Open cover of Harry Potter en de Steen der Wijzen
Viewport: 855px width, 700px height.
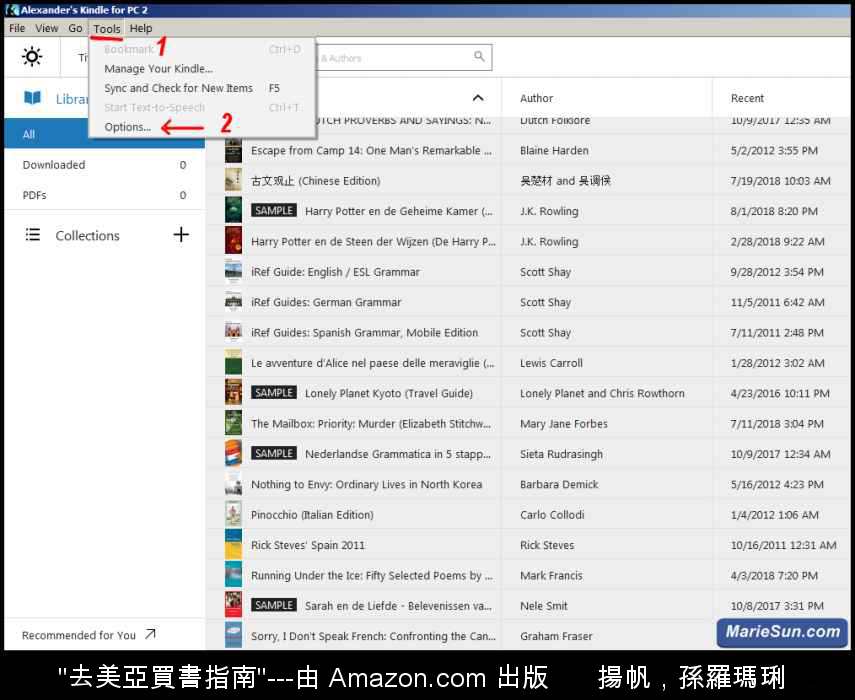click(233, 242)
